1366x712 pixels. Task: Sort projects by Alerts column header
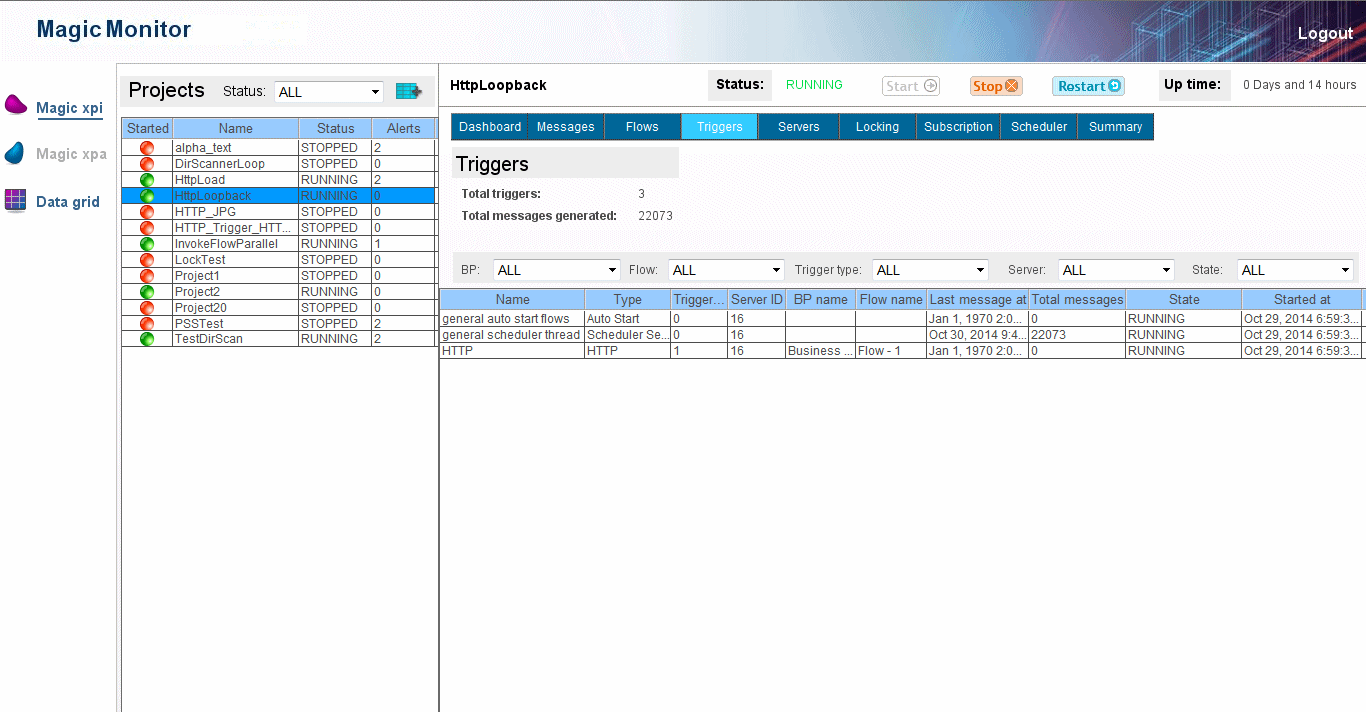click(404, 128)
